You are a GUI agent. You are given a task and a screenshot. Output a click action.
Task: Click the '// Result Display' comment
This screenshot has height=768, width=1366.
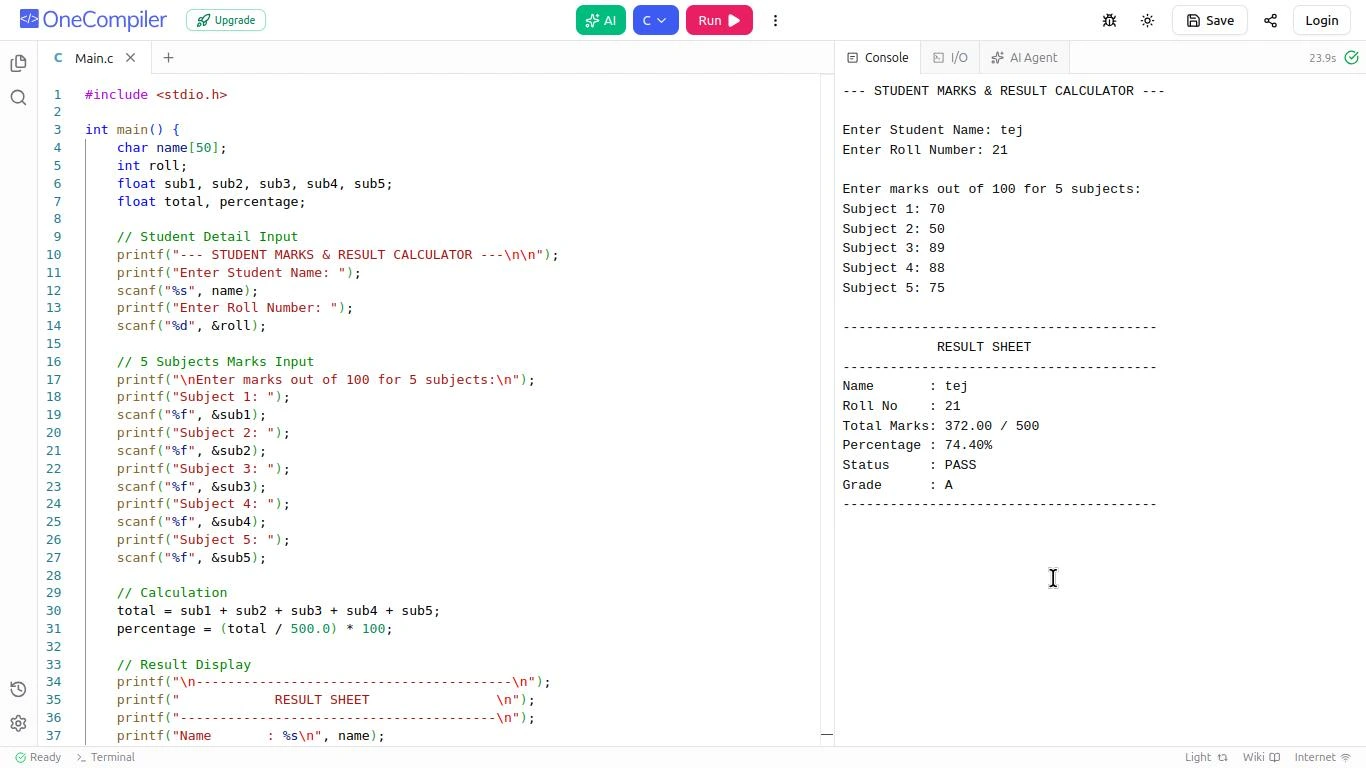[x=184, y=665]
